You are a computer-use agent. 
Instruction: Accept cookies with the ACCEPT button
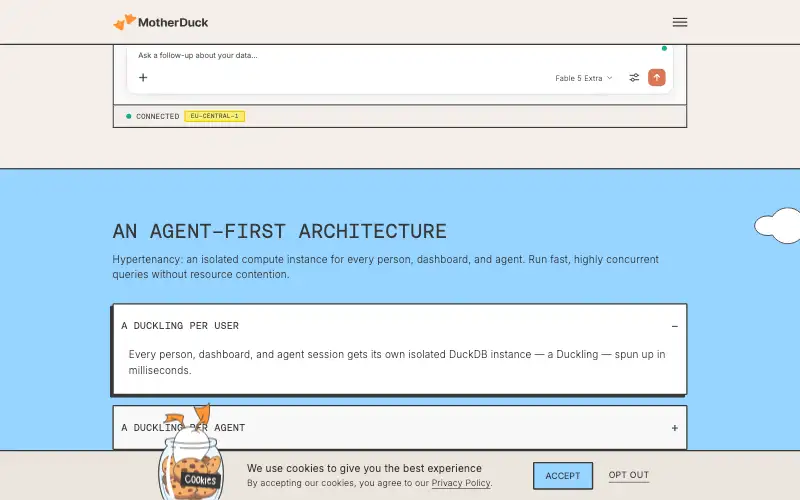pos(563,476)
